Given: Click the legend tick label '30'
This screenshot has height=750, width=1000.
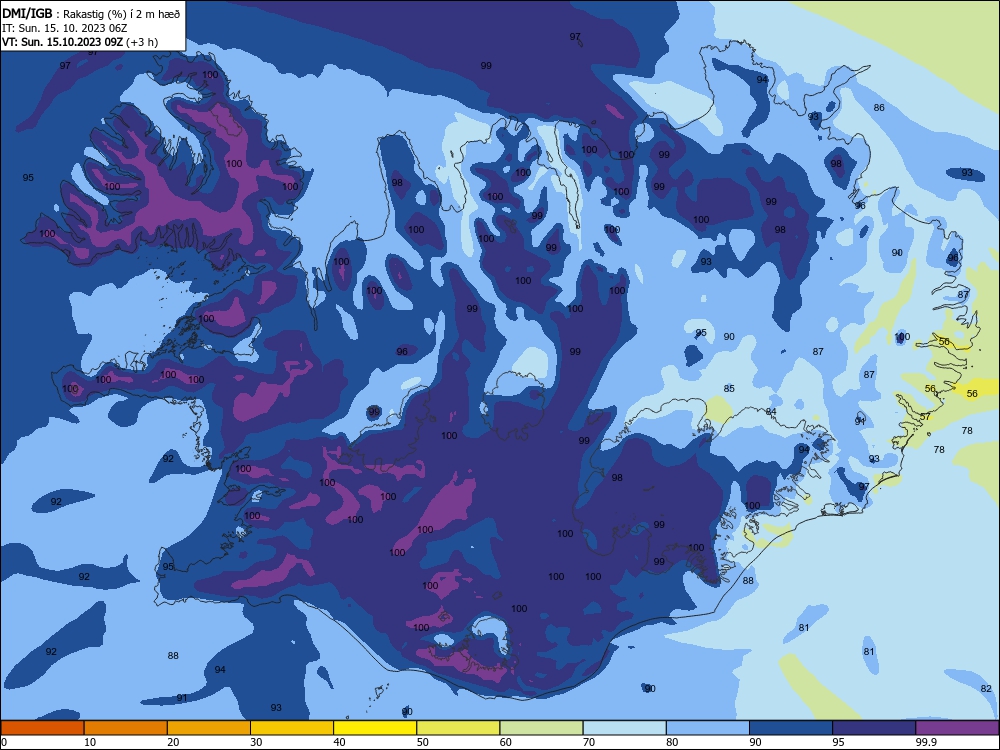Looking at the screenshot, I should point(256,742).
